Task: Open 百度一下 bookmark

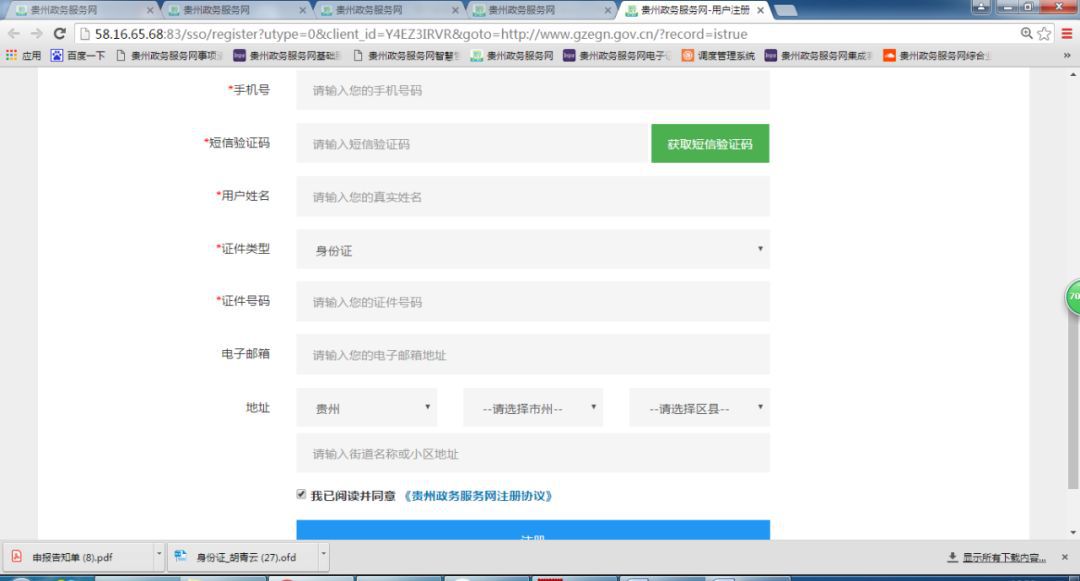Action: click(x=78, y=56)
